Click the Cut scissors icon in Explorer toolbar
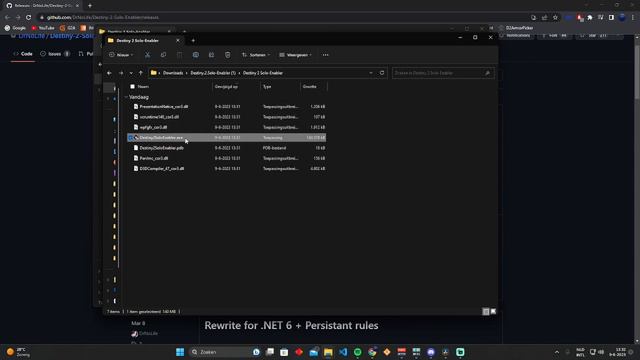This screenshot has height=360, width=640. (x=147, y=55)
